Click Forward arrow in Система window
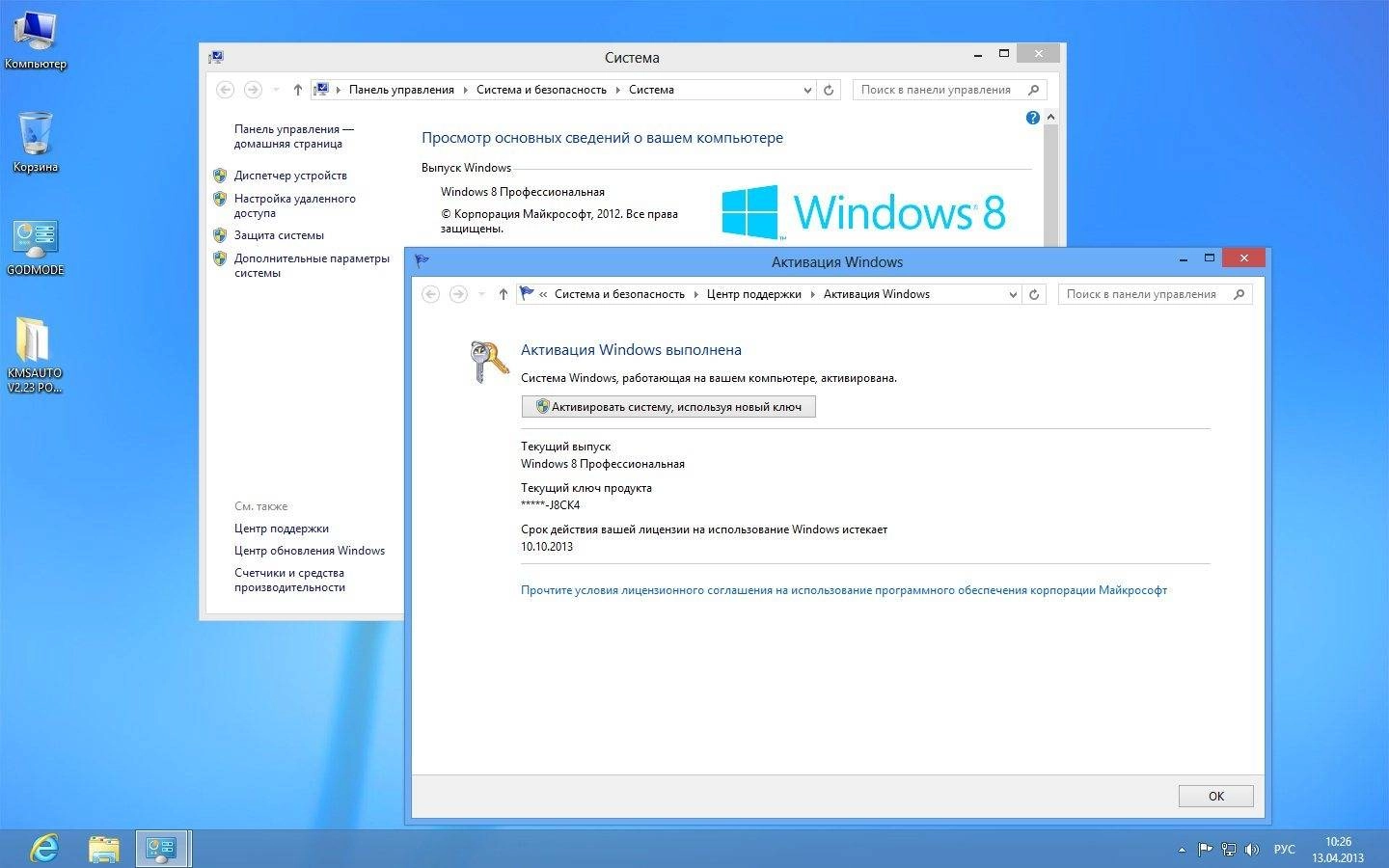Image resolution: width=1389 pixels, height=868 pixels. [x=253, y=90]
